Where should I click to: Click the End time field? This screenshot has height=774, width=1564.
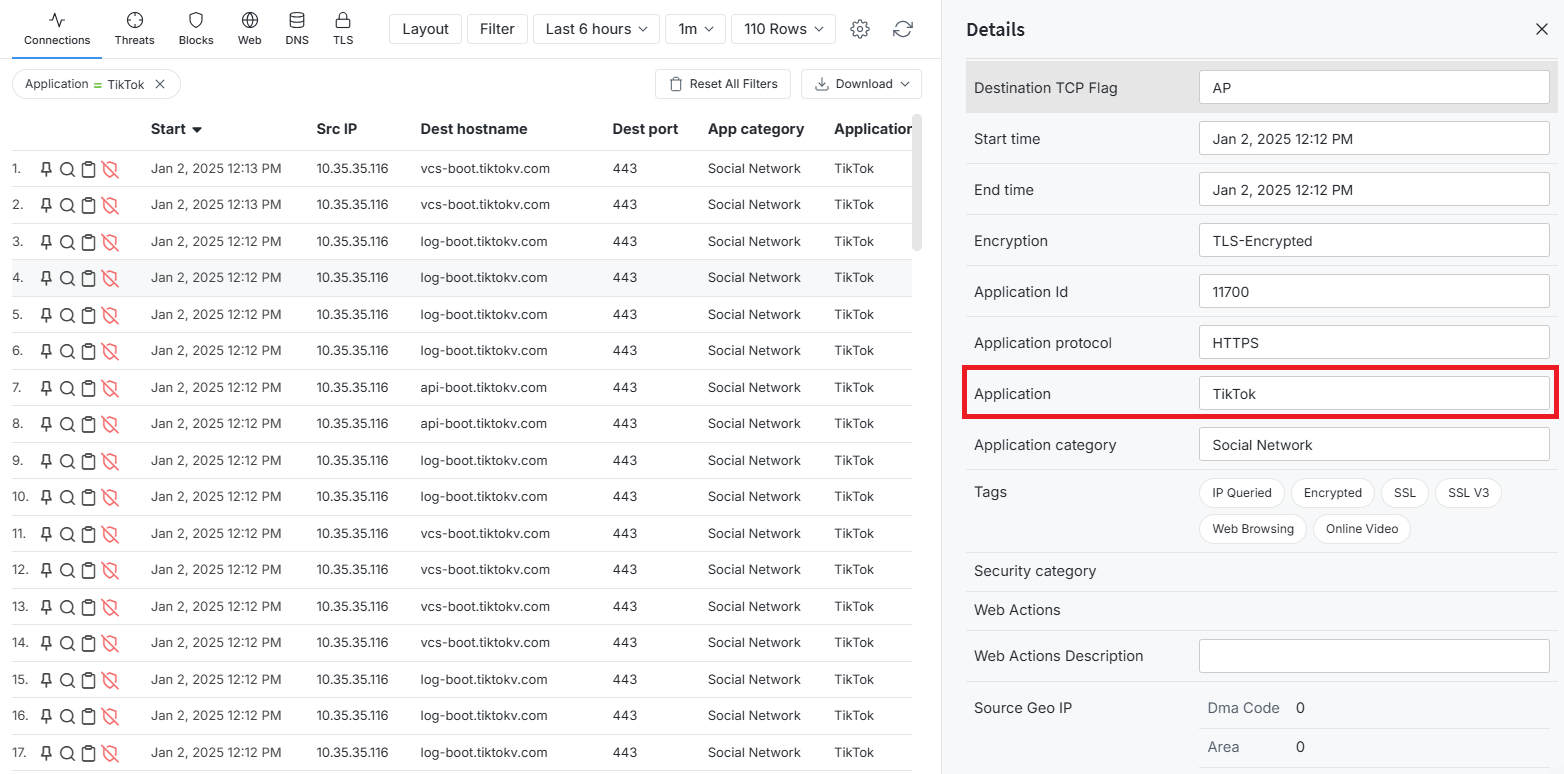[1374, 189]
